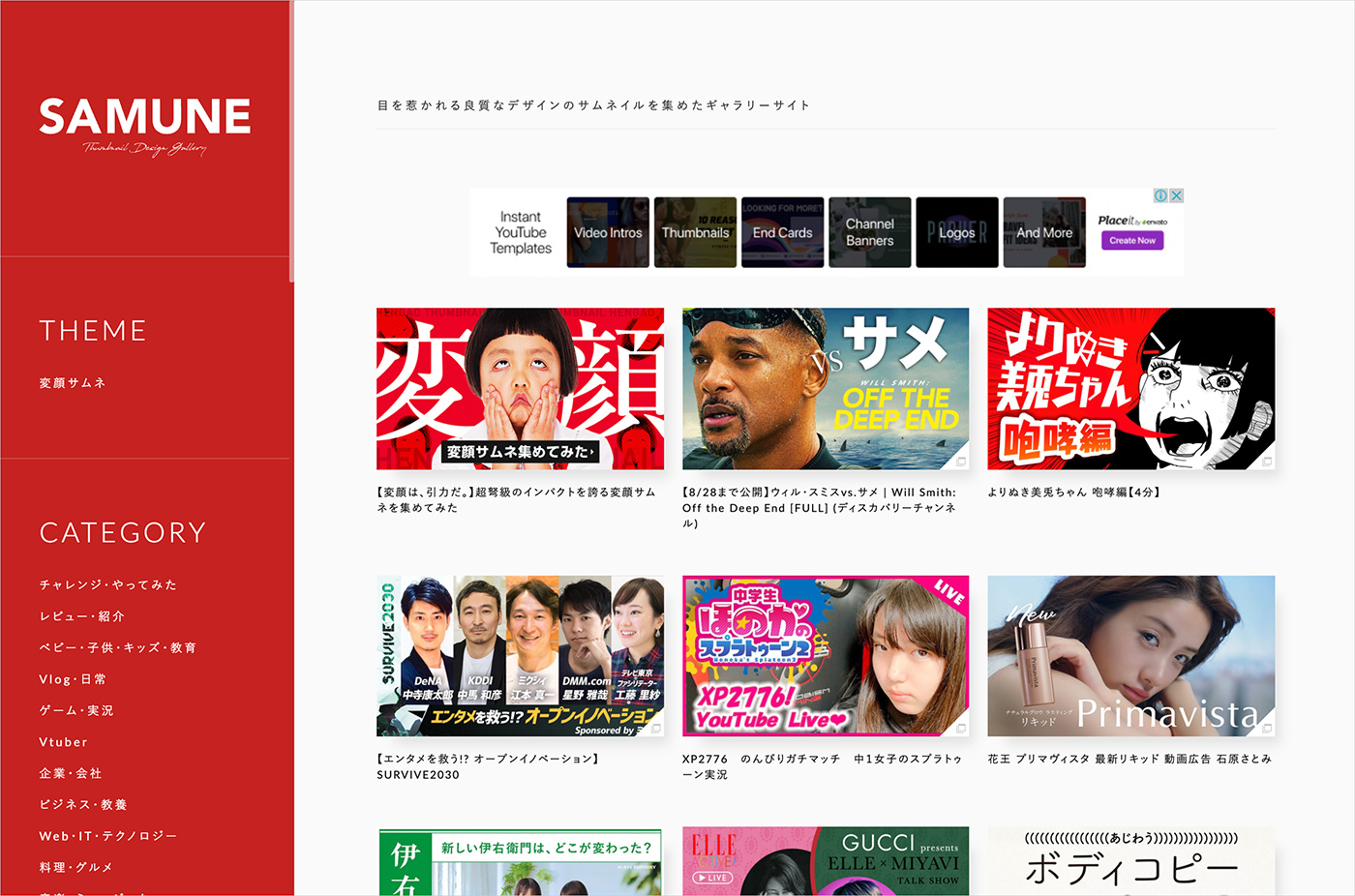Open the 変顔 thumbnail image

(x=520, y=389)
